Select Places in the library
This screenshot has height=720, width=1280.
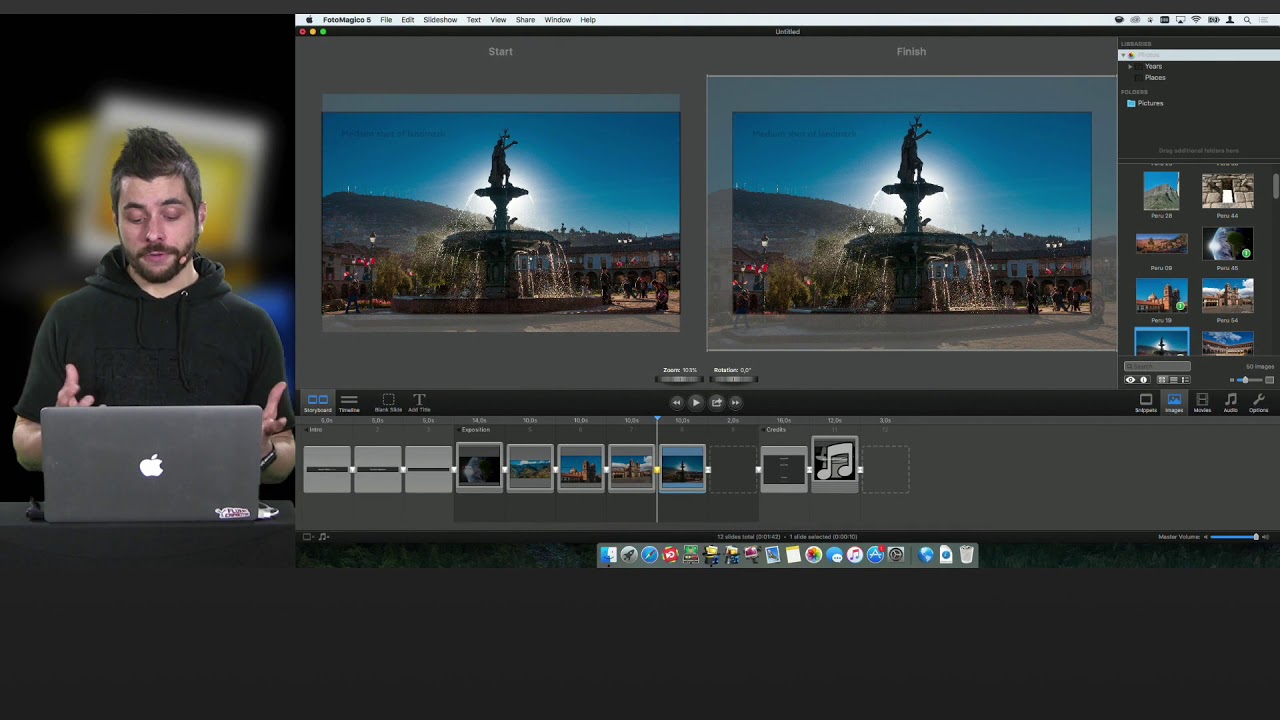coord(1155,77)
